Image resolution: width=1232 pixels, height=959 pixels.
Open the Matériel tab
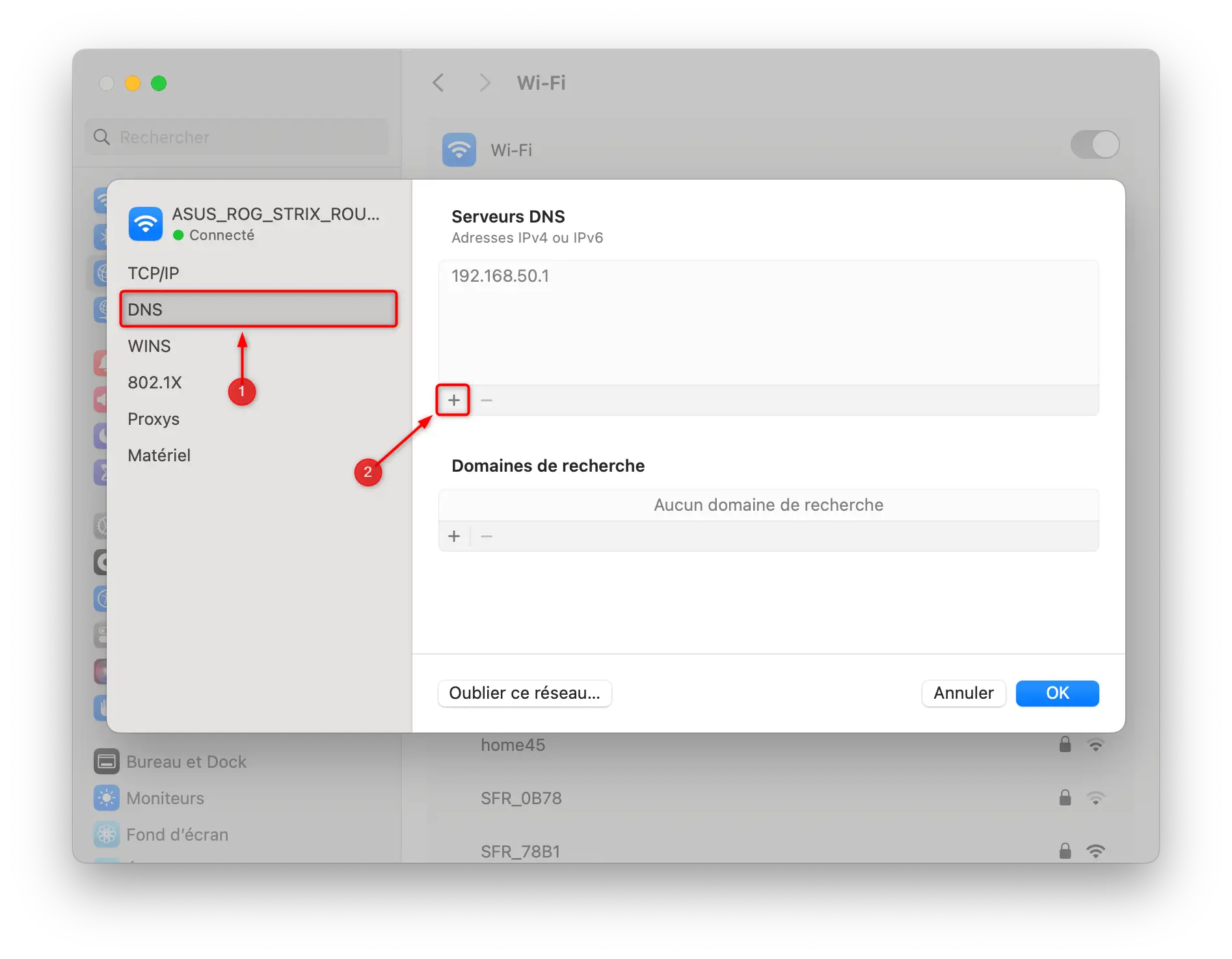click(258, 455)
